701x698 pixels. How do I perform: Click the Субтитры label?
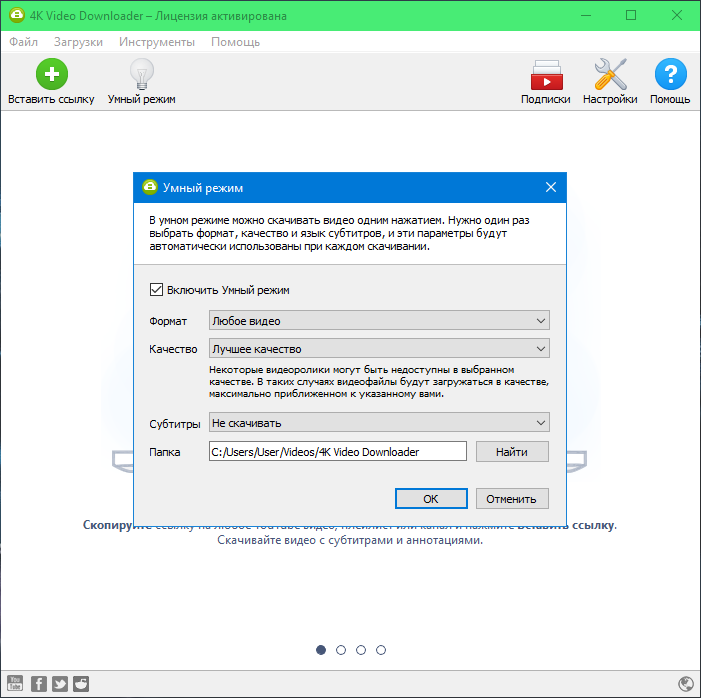(x=174, y=423)
